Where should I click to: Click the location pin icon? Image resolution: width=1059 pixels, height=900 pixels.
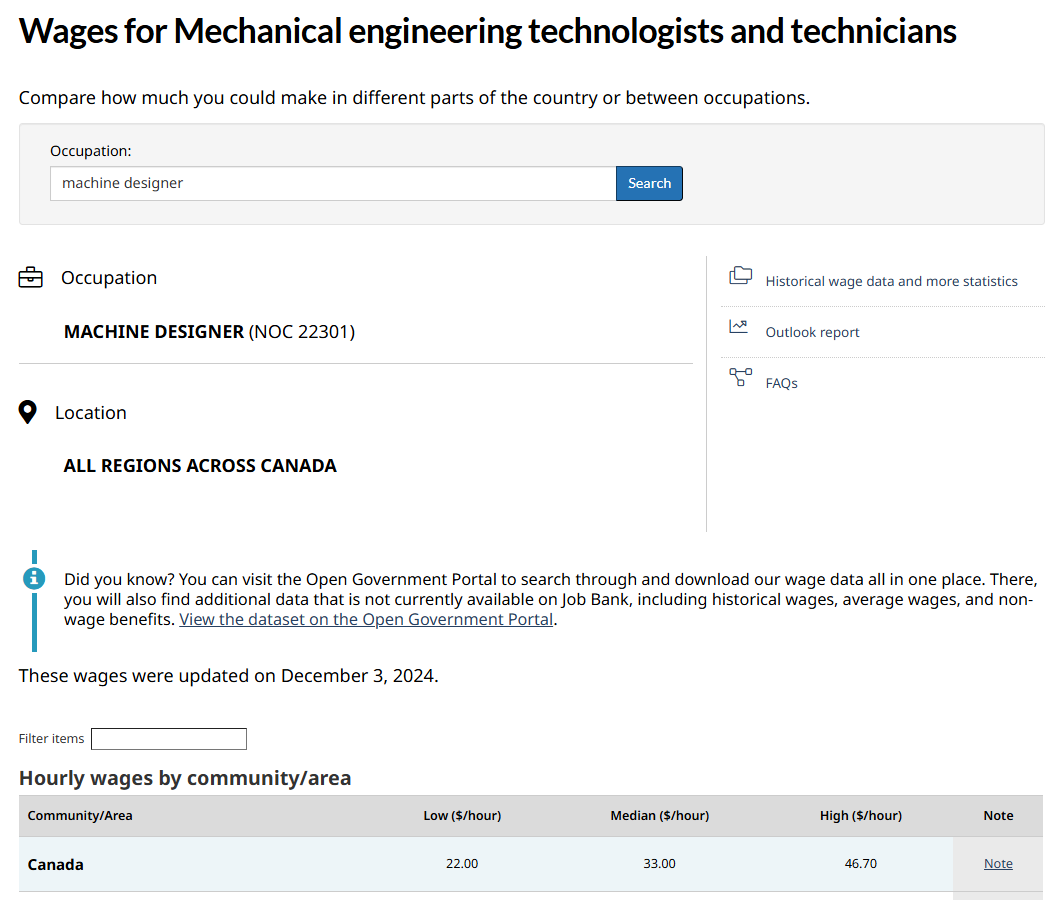(28, 412)
